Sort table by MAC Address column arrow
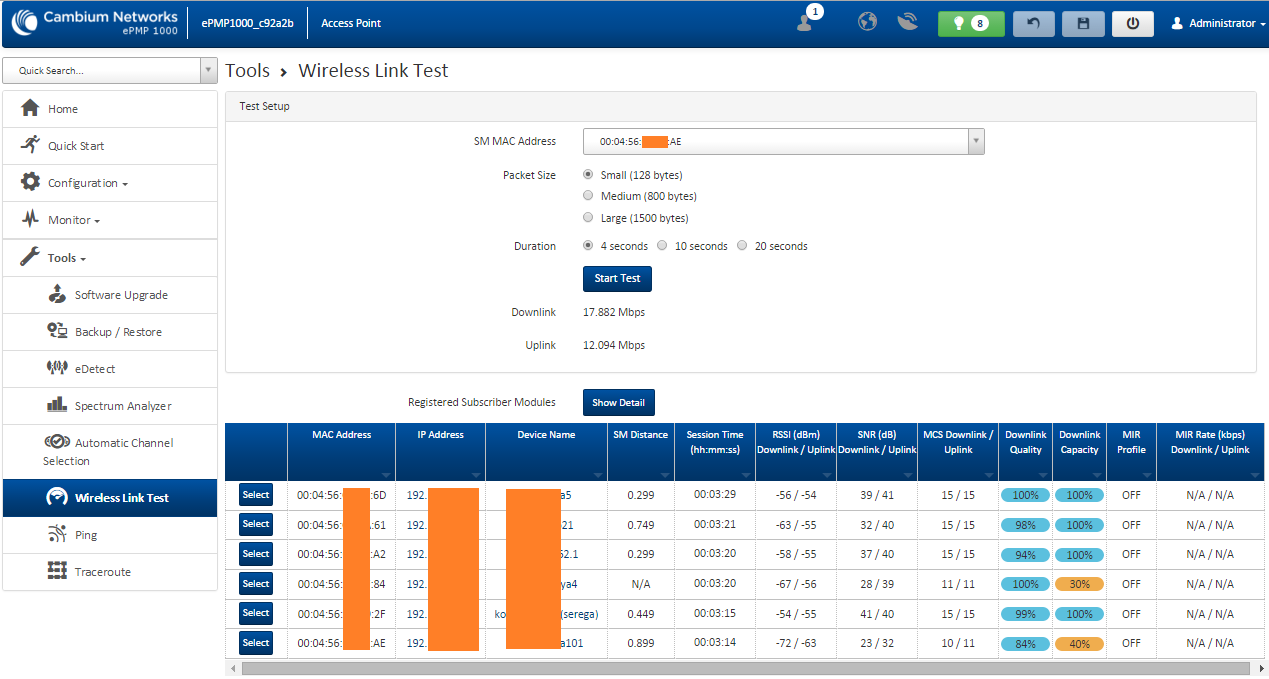The height and width of the screenshot is (679, 1269). click(x=387, y=475)
